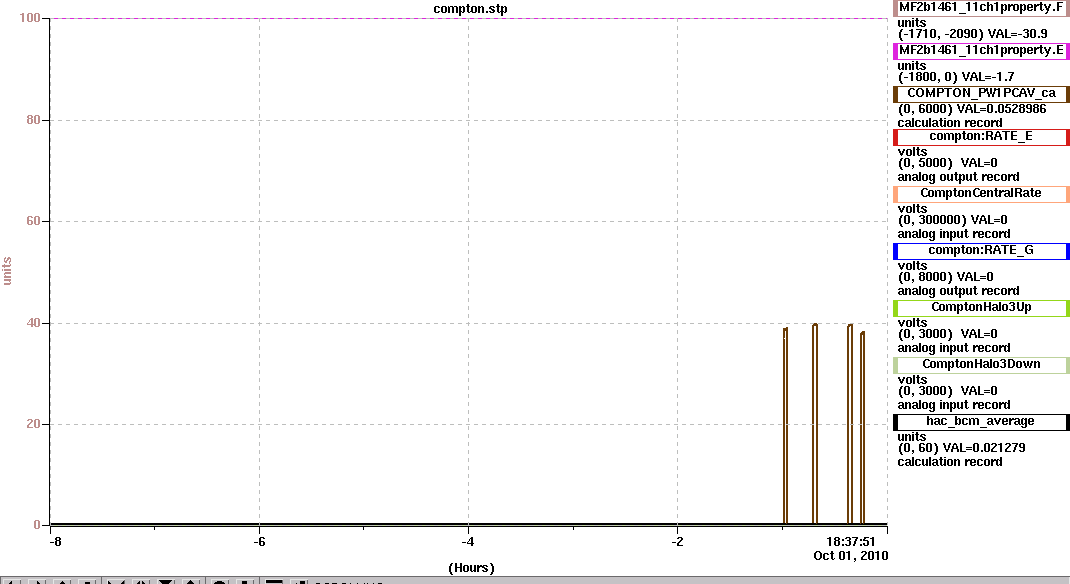Click the -6 hours x-axis label
The width and height of the screenshot is (1070, 584).
259,542
